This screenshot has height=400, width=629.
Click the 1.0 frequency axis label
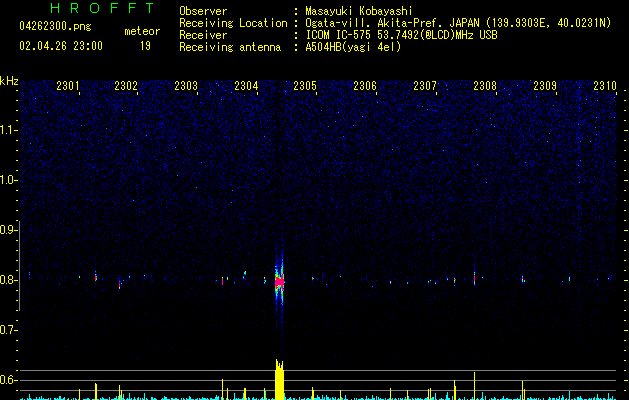(8, 180)
